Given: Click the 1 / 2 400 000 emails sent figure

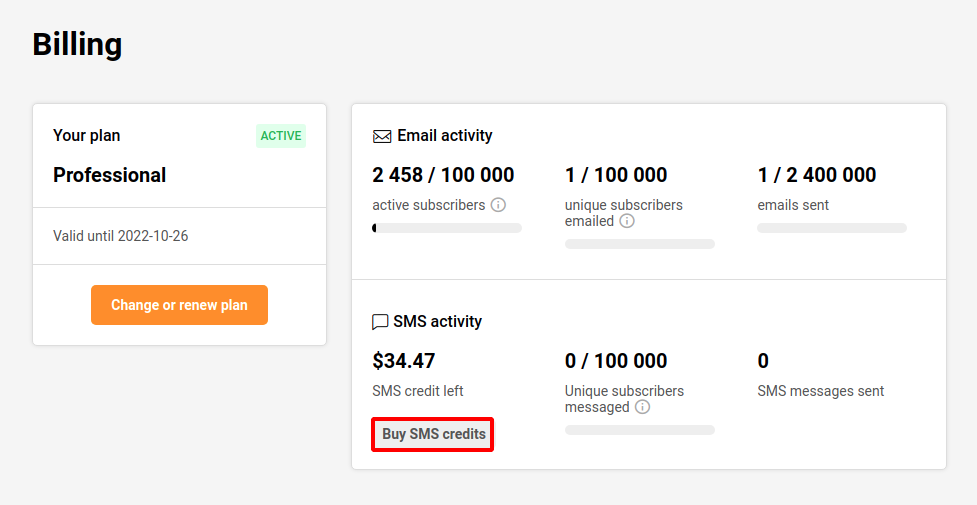Looking at the screenshot, I should tap(817, 175).
